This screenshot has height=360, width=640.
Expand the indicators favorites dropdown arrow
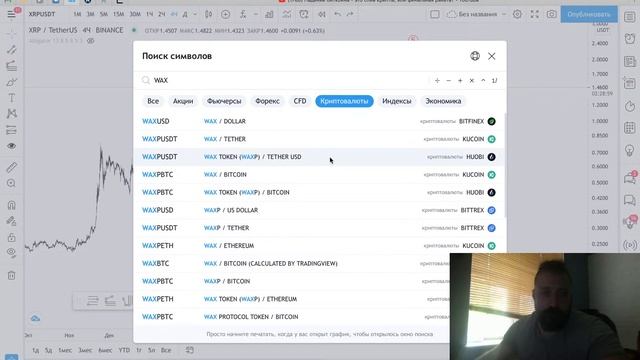(256, 14)
